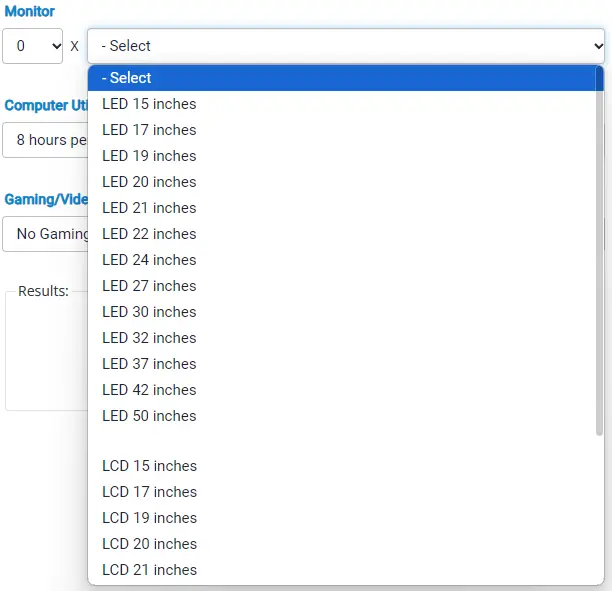
Task: Open the No Gaming dropdown
Action: pos(45,234)
